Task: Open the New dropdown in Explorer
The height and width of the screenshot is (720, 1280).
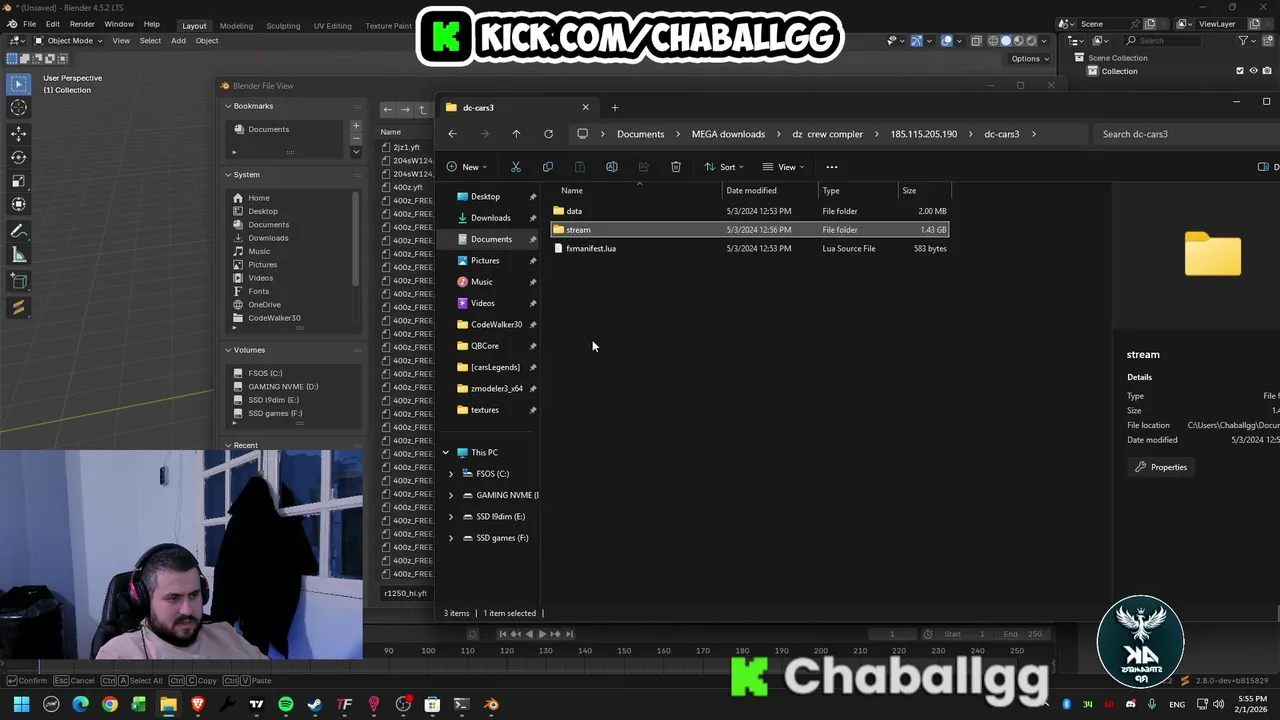Action: [x=467, y=167]
